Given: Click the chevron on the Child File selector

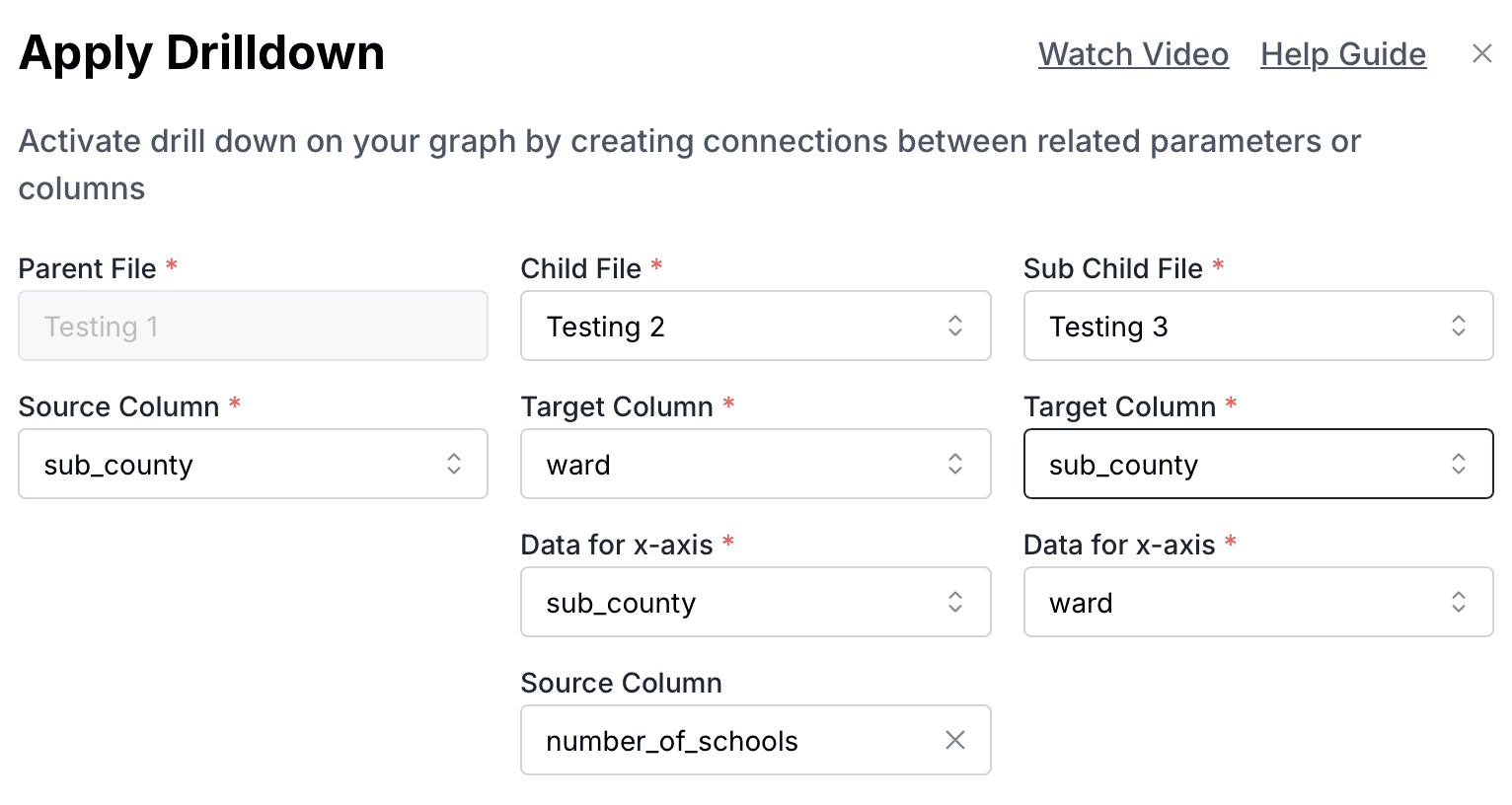Looking at the screenshot, I should click(954, 326).
